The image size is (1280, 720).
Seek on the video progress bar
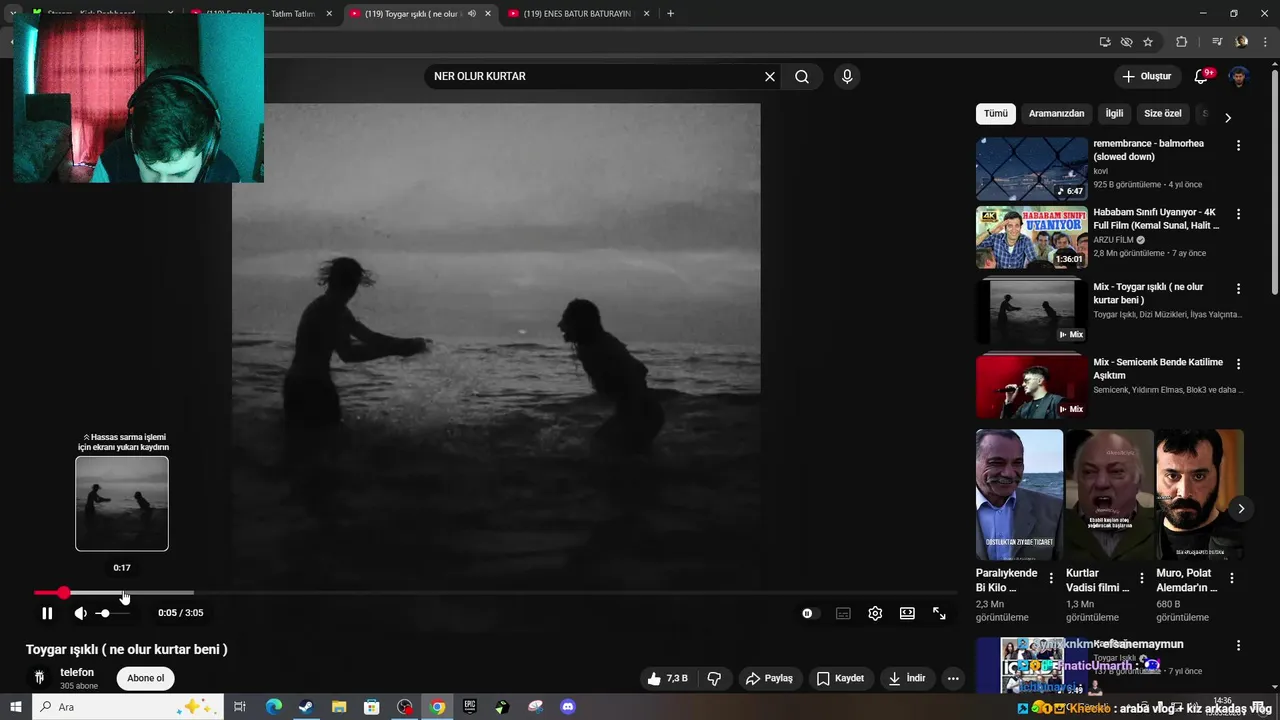coord(495,593)
